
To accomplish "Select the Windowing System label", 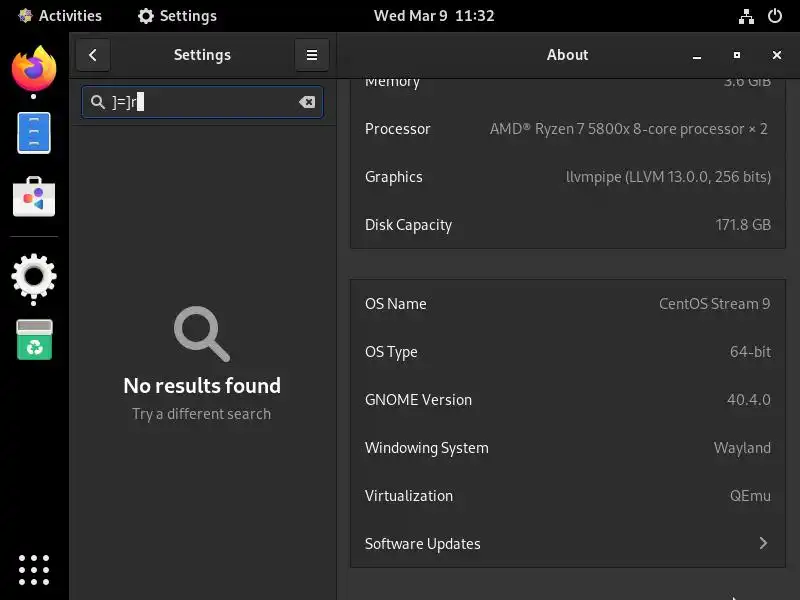I will coord(427,448).
